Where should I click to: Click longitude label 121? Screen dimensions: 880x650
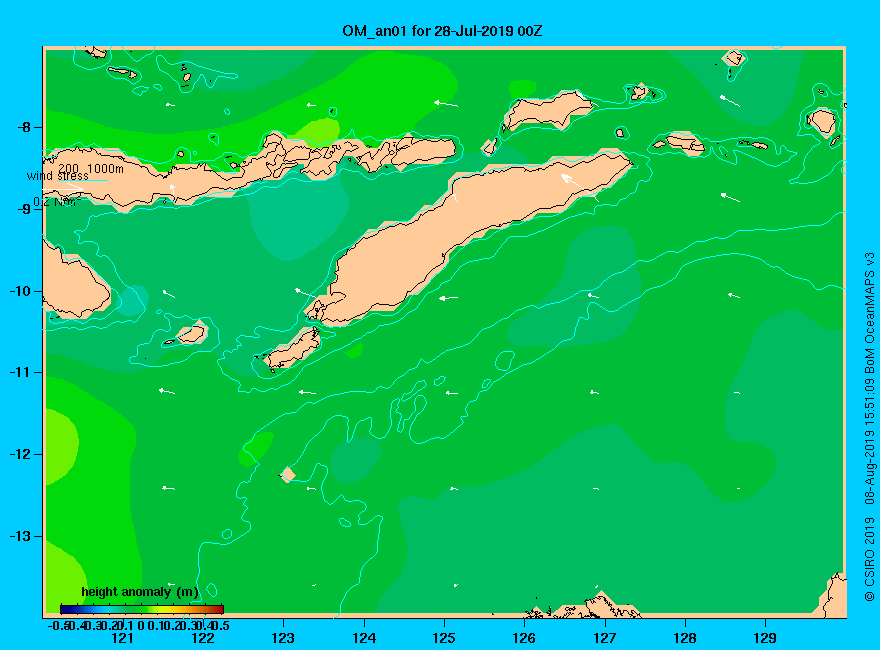click(x=122, y=638)
